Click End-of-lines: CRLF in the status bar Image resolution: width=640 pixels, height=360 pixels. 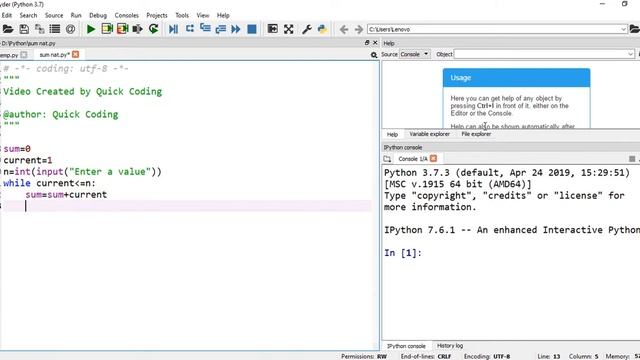pos(426,356)
